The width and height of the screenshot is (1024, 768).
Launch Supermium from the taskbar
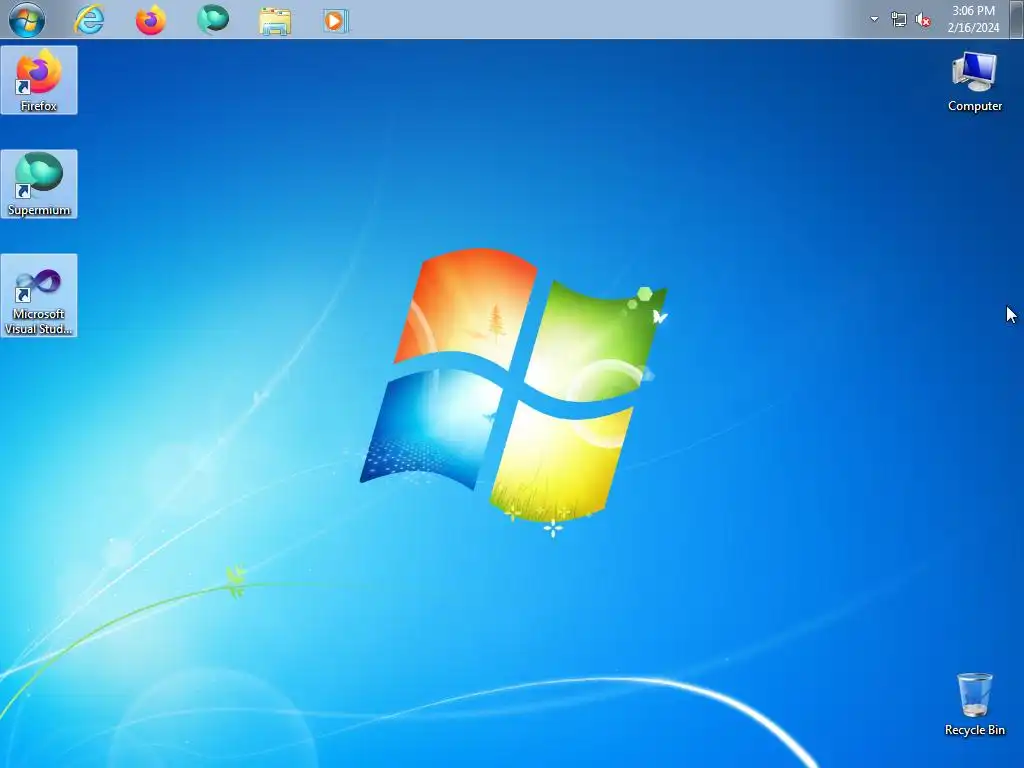(x=213, y=19)
